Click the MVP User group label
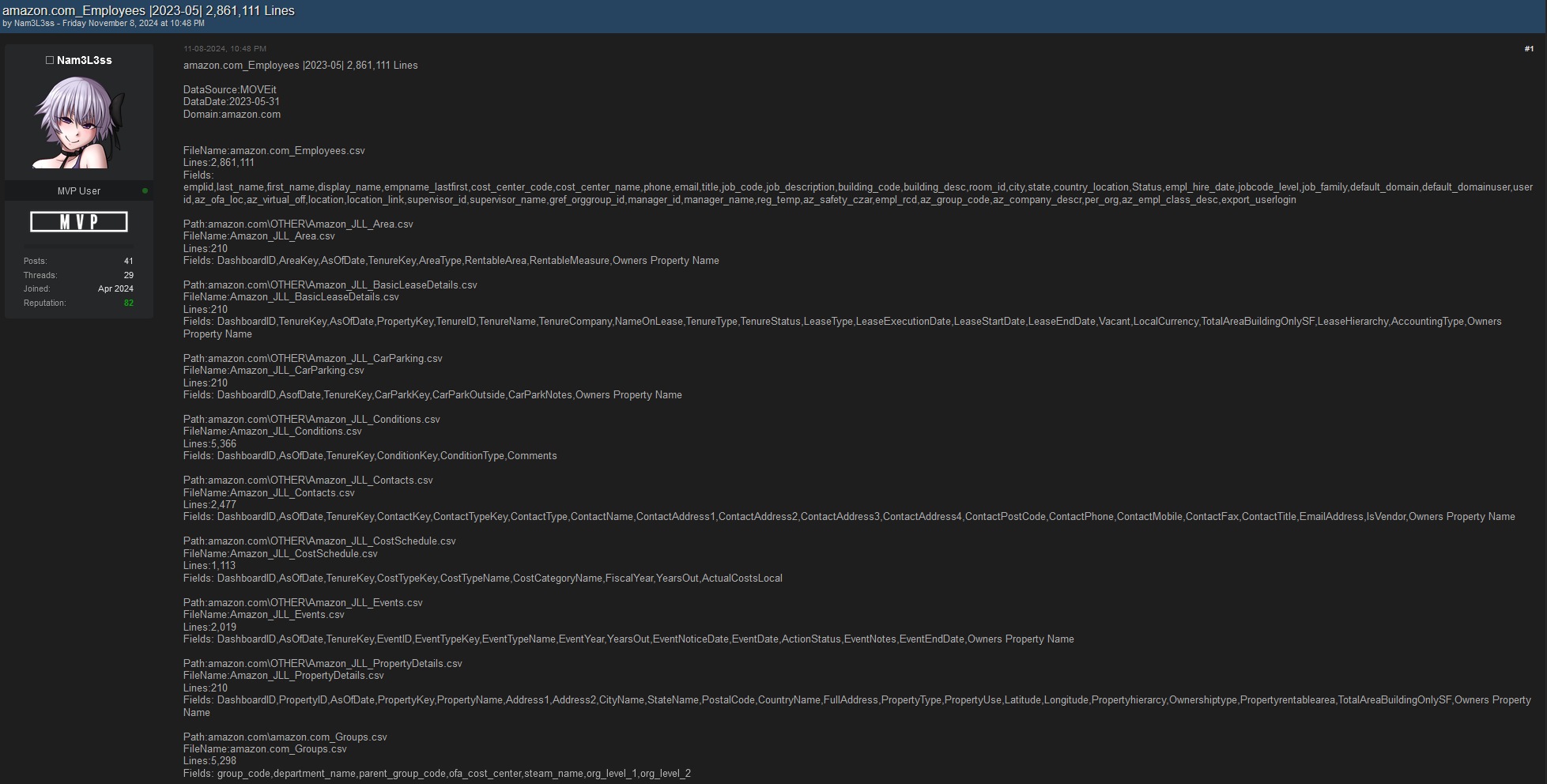This screenshot has width=1547, height=784. point(79,191)
